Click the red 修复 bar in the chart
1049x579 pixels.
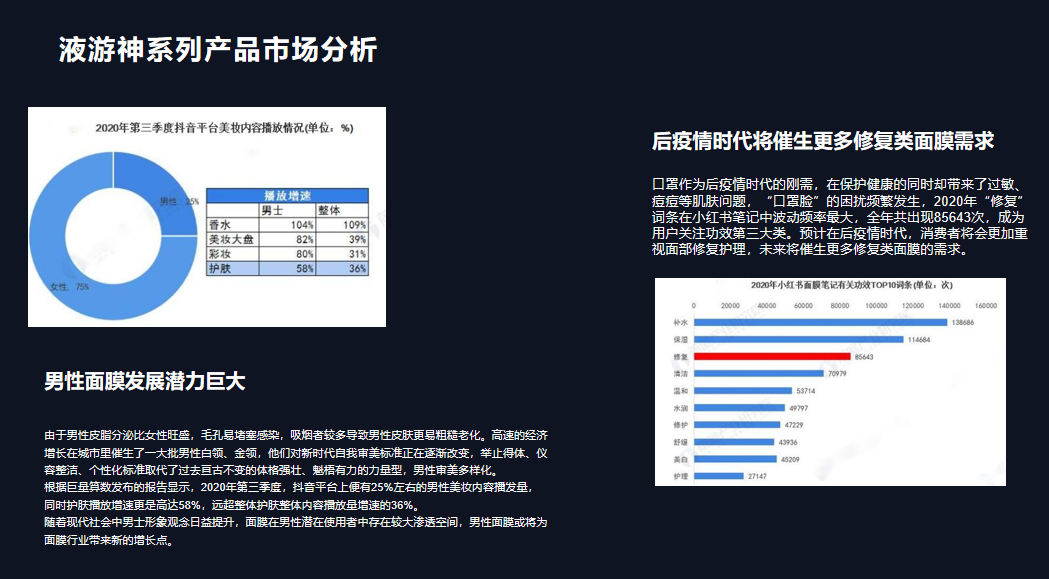[x=770, y=356]
